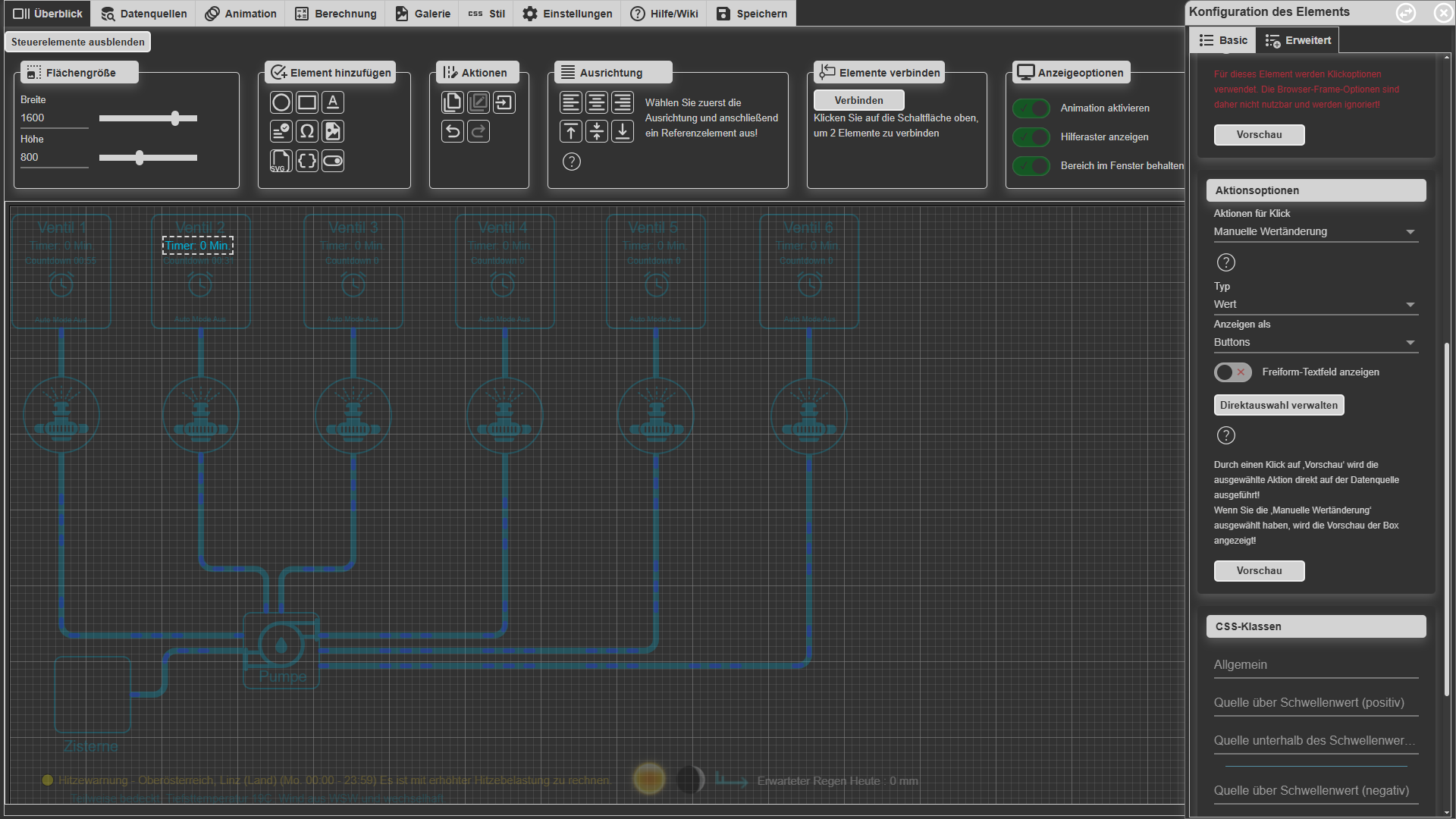Open the 'Typ' dropdown showing Wert
Viewport: 1456px width, 819px height.
coord(1316,305)
